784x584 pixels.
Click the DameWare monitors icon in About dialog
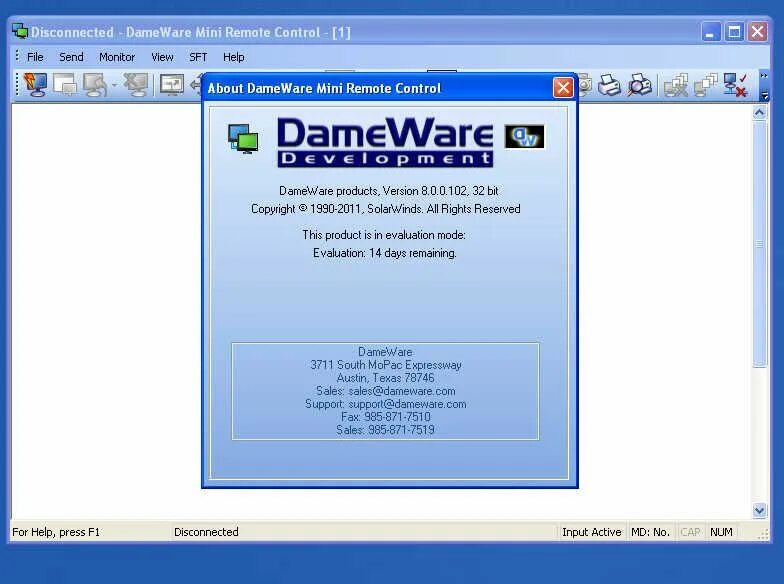pyautogui.click(x=243, y=139)
